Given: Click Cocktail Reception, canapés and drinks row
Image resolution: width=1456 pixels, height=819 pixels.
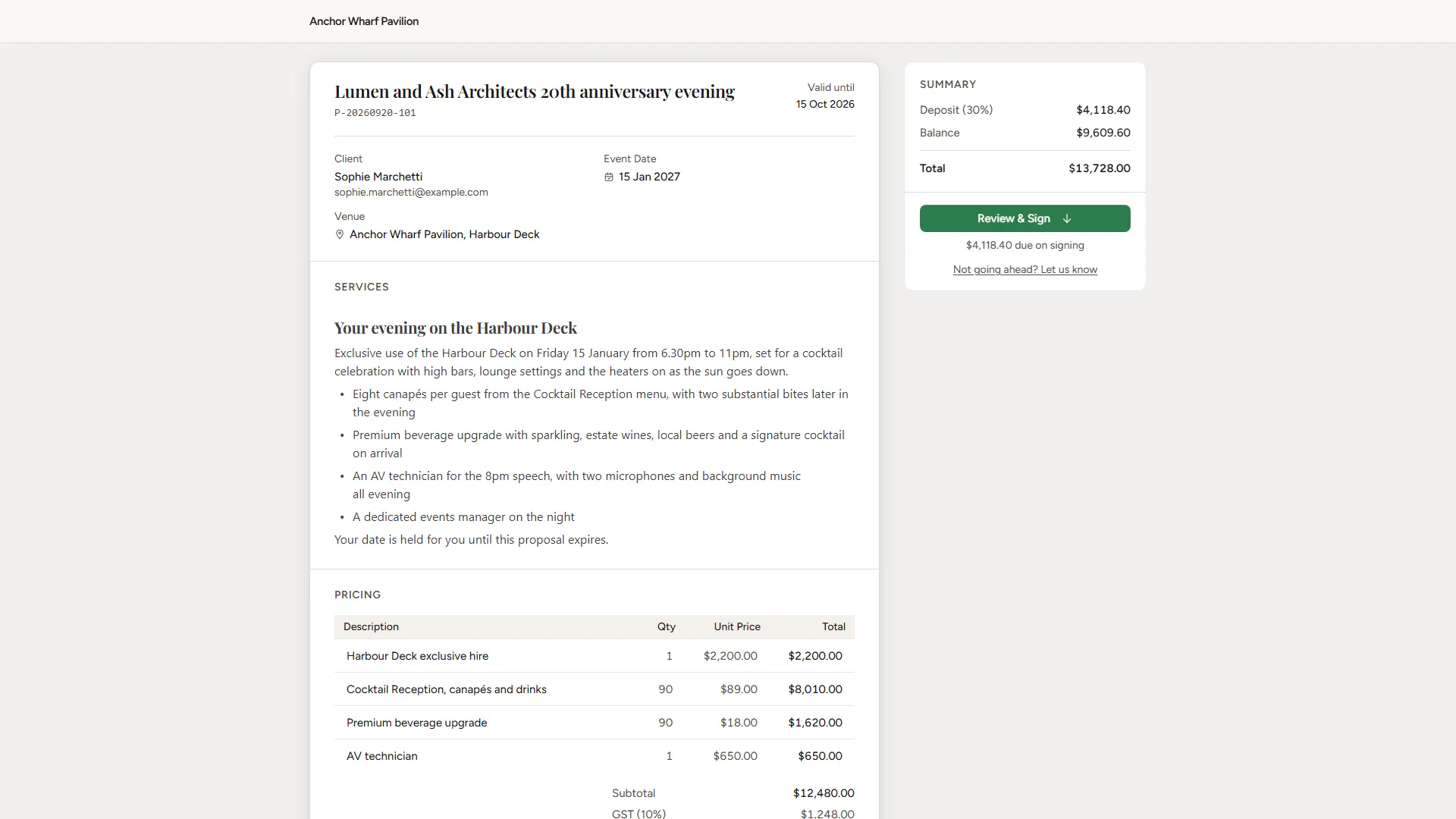Looking at the screenshot, I should 594,689.
